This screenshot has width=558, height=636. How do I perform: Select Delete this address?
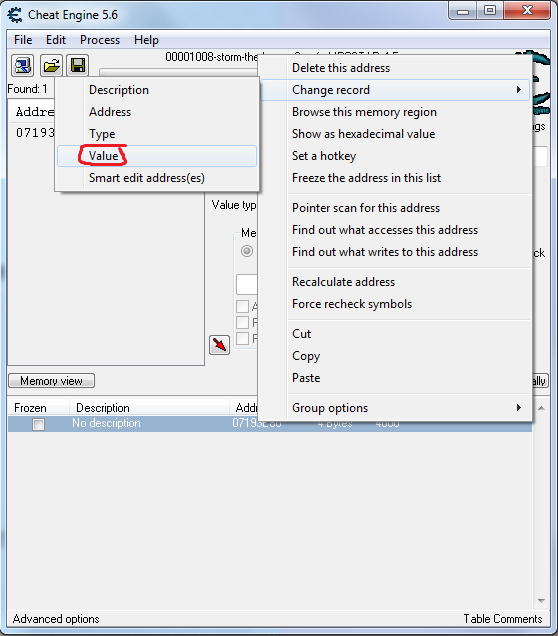(395, 68)
